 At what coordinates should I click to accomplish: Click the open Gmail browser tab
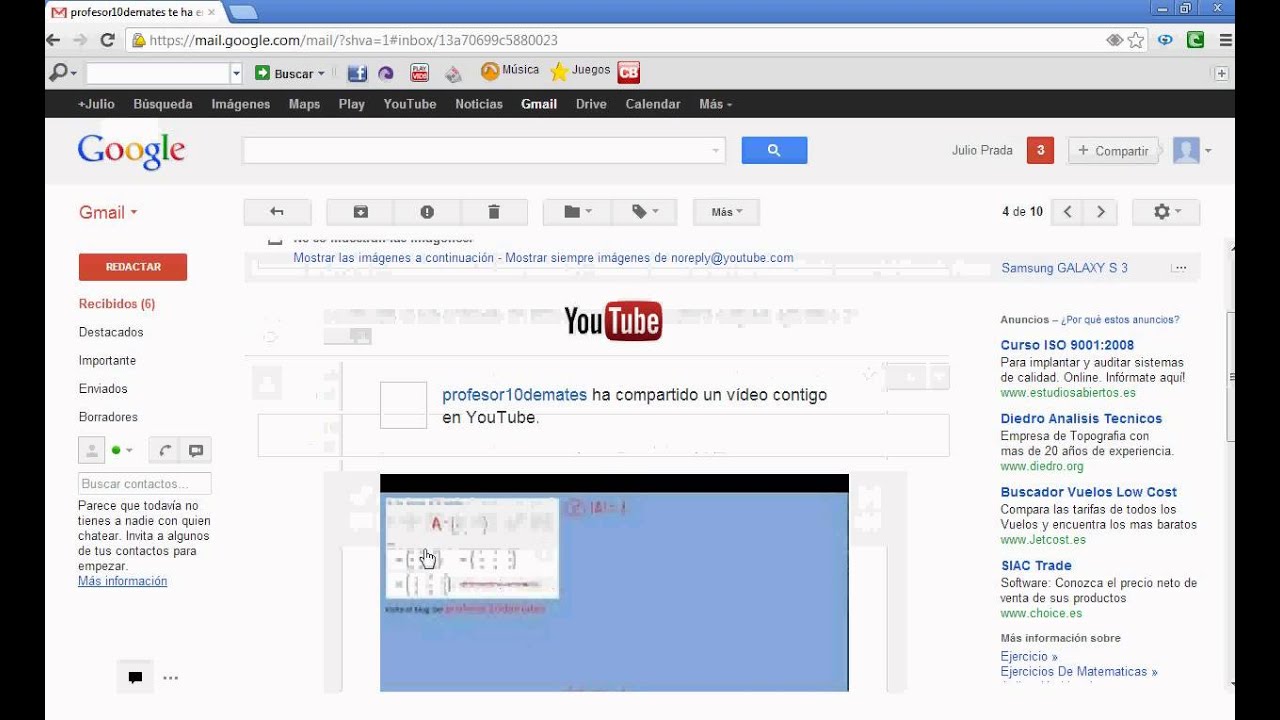pos(135,12)
